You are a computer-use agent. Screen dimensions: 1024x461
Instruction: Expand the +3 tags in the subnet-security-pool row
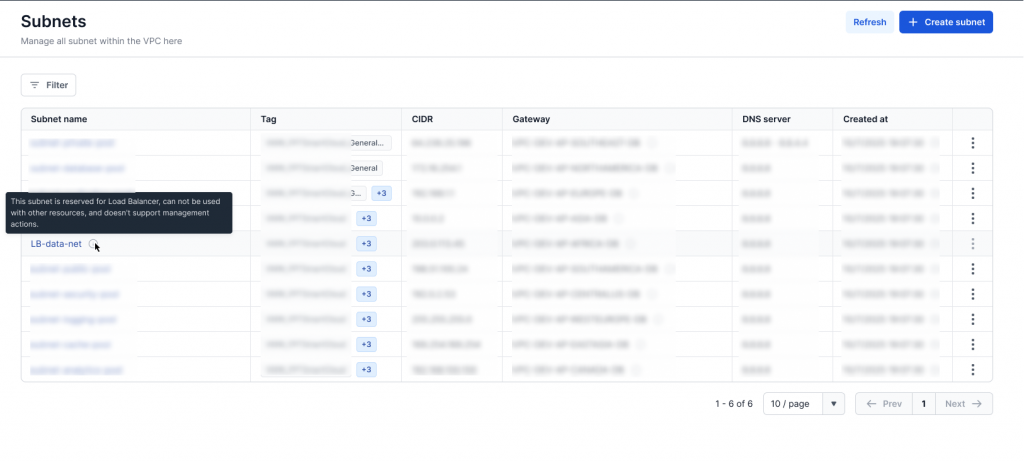[366, 294]
